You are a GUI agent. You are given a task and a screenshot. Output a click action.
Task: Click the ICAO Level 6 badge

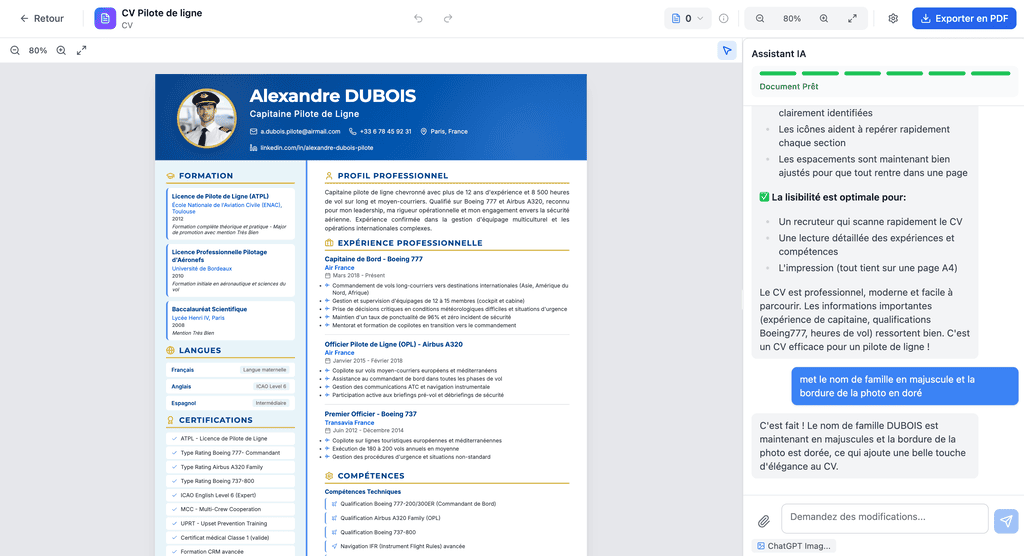270,386
